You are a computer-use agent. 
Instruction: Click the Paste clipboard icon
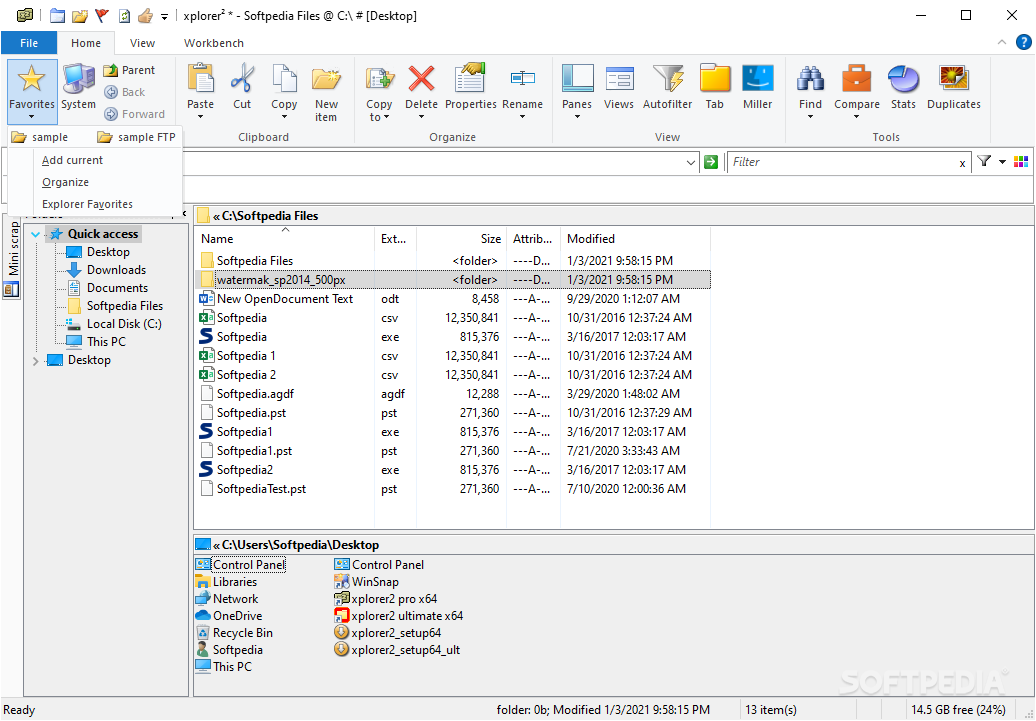[200, 79]
